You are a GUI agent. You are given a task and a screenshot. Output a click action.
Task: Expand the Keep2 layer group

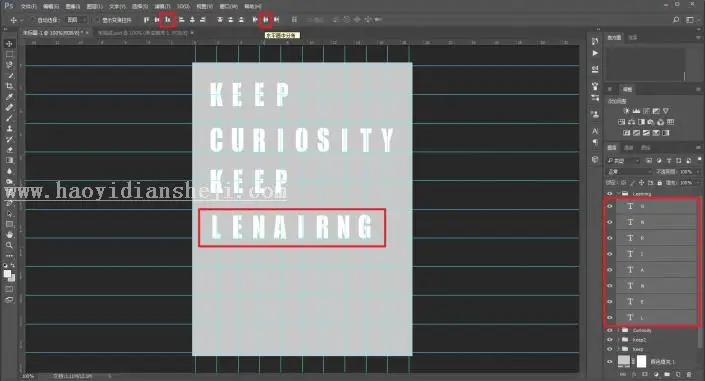point(619,340)
